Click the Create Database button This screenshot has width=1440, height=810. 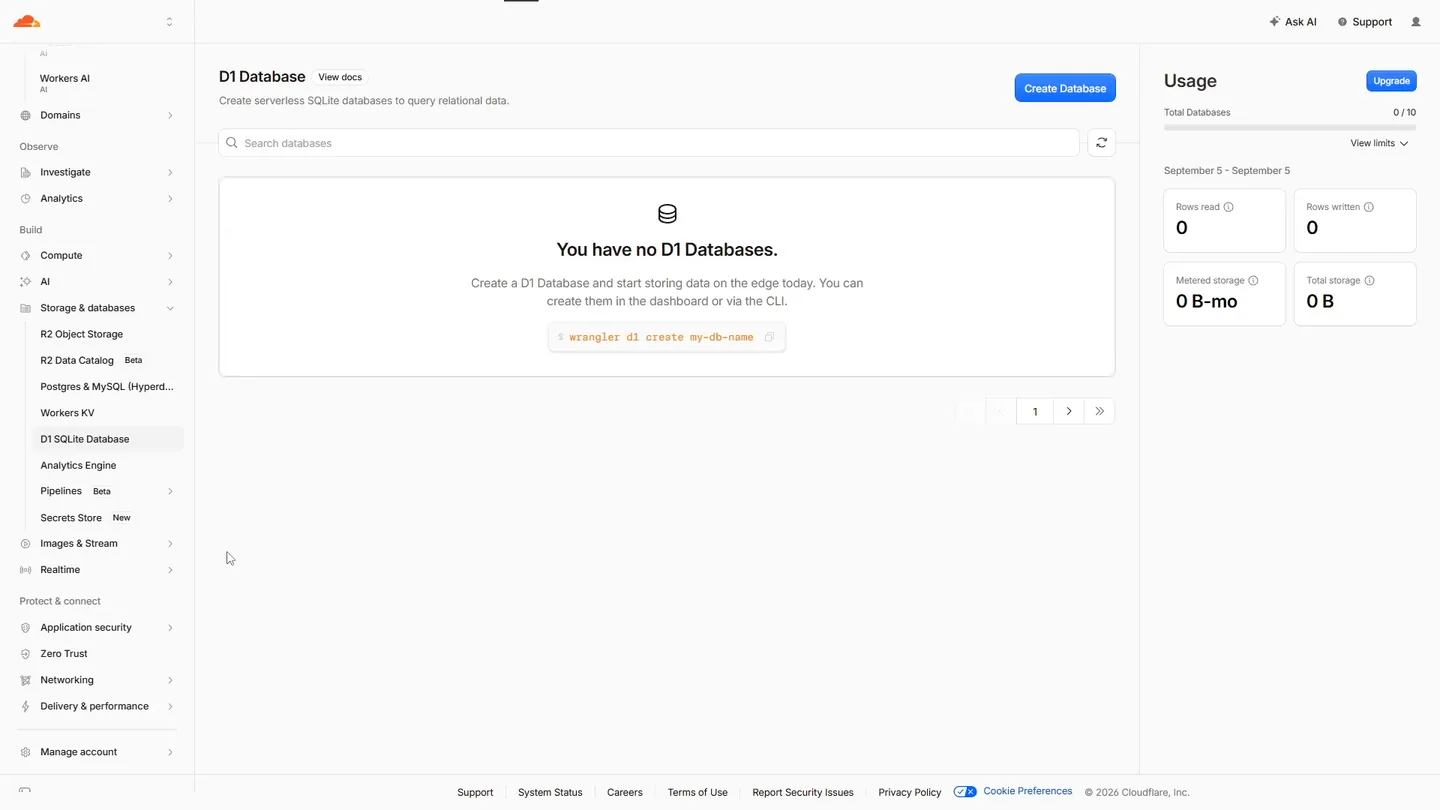click(1065, 88)
